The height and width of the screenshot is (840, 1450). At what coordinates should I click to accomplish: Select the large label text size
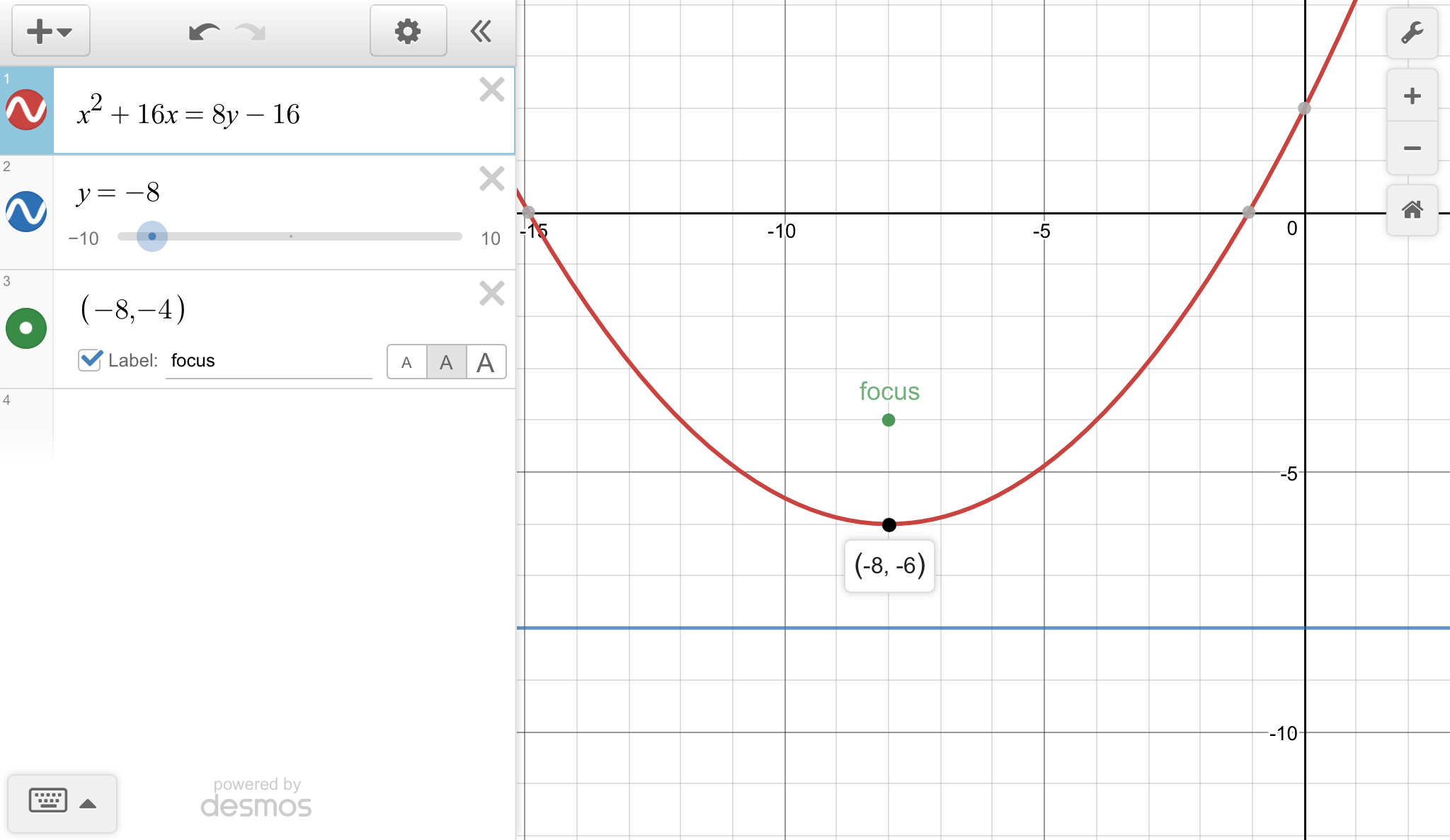[486, 362]
